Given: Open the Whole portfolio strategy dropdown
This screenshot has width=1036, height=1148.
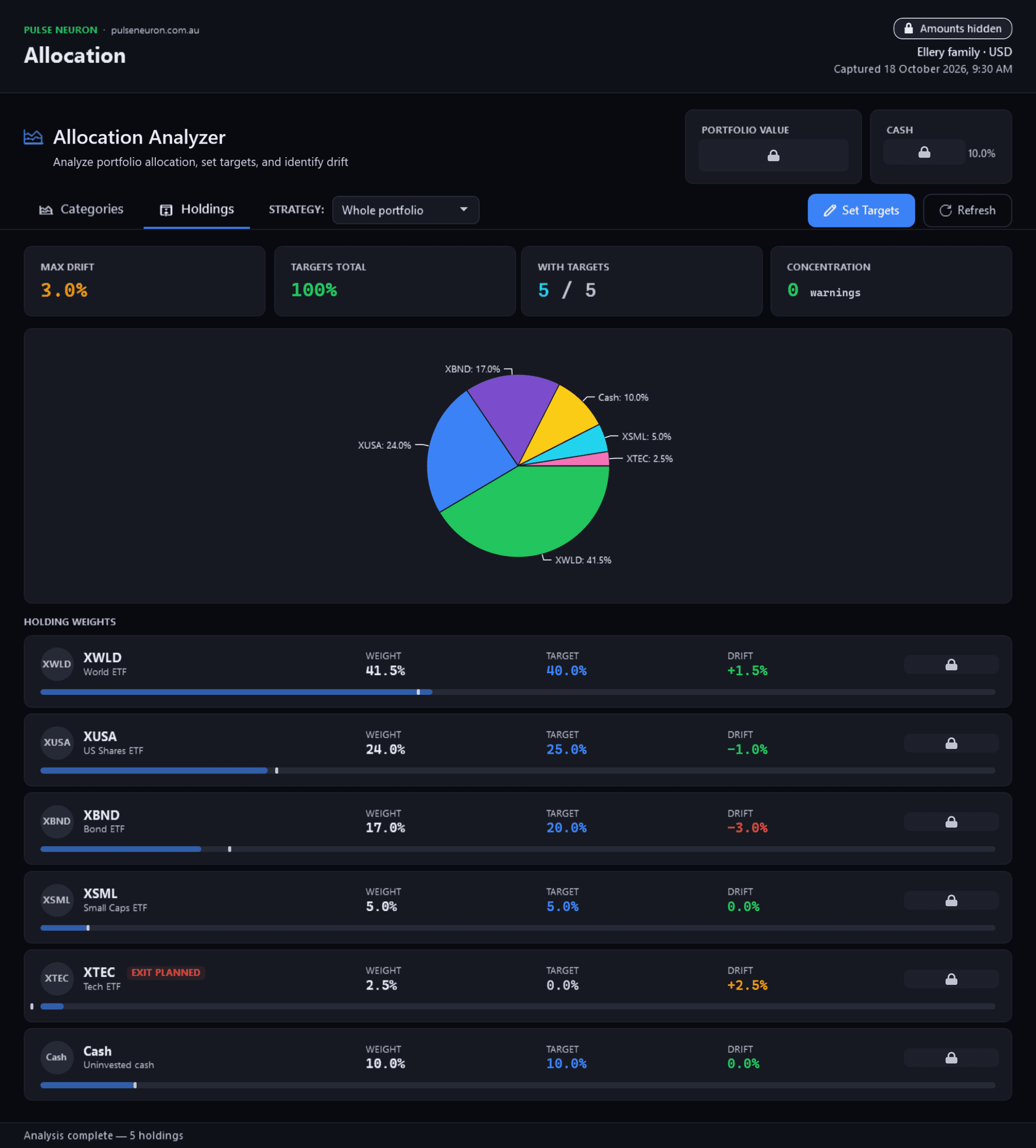Looking at the screenshot, I should pyautogui.click(x=405, y=210).
